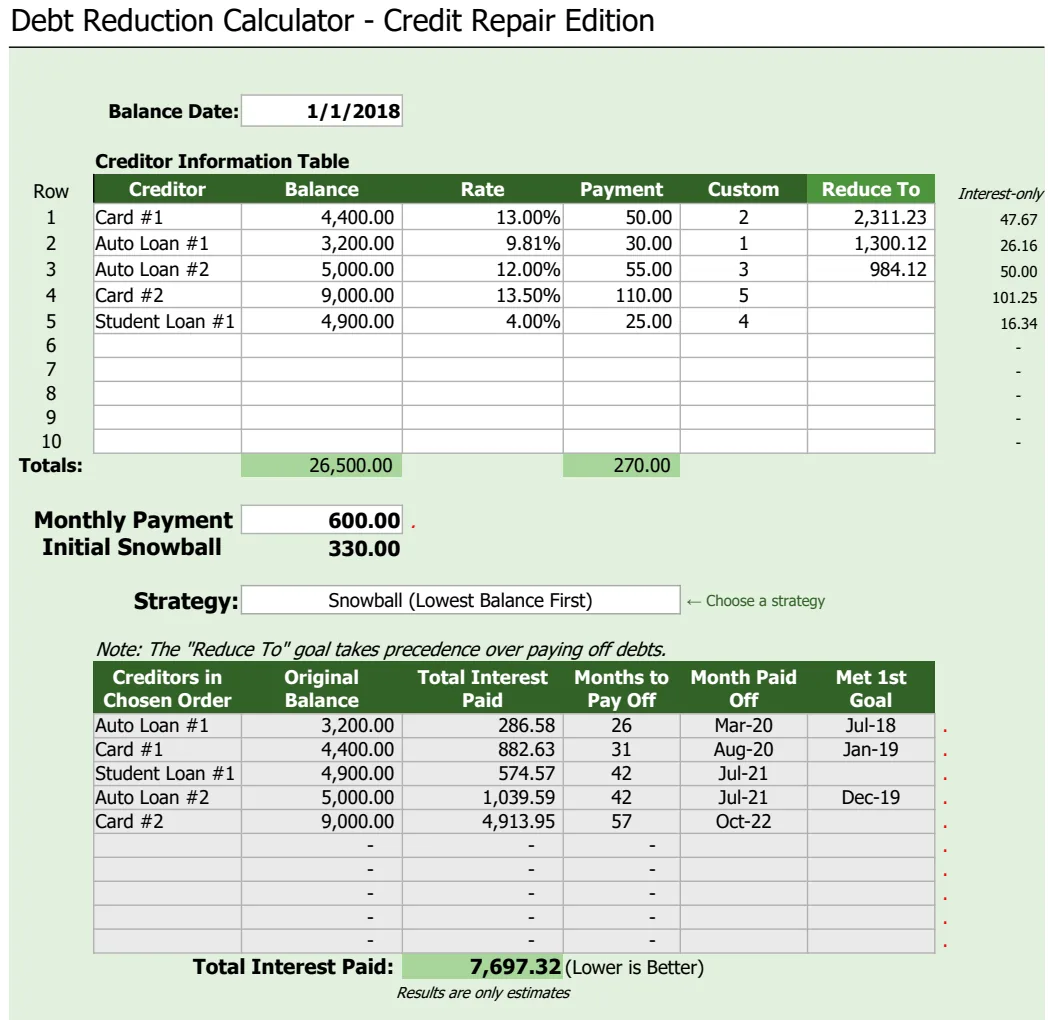Select the total interest cell 286.58
Viewport: 1053px width, 1020px height.
(x=483, y=725)
